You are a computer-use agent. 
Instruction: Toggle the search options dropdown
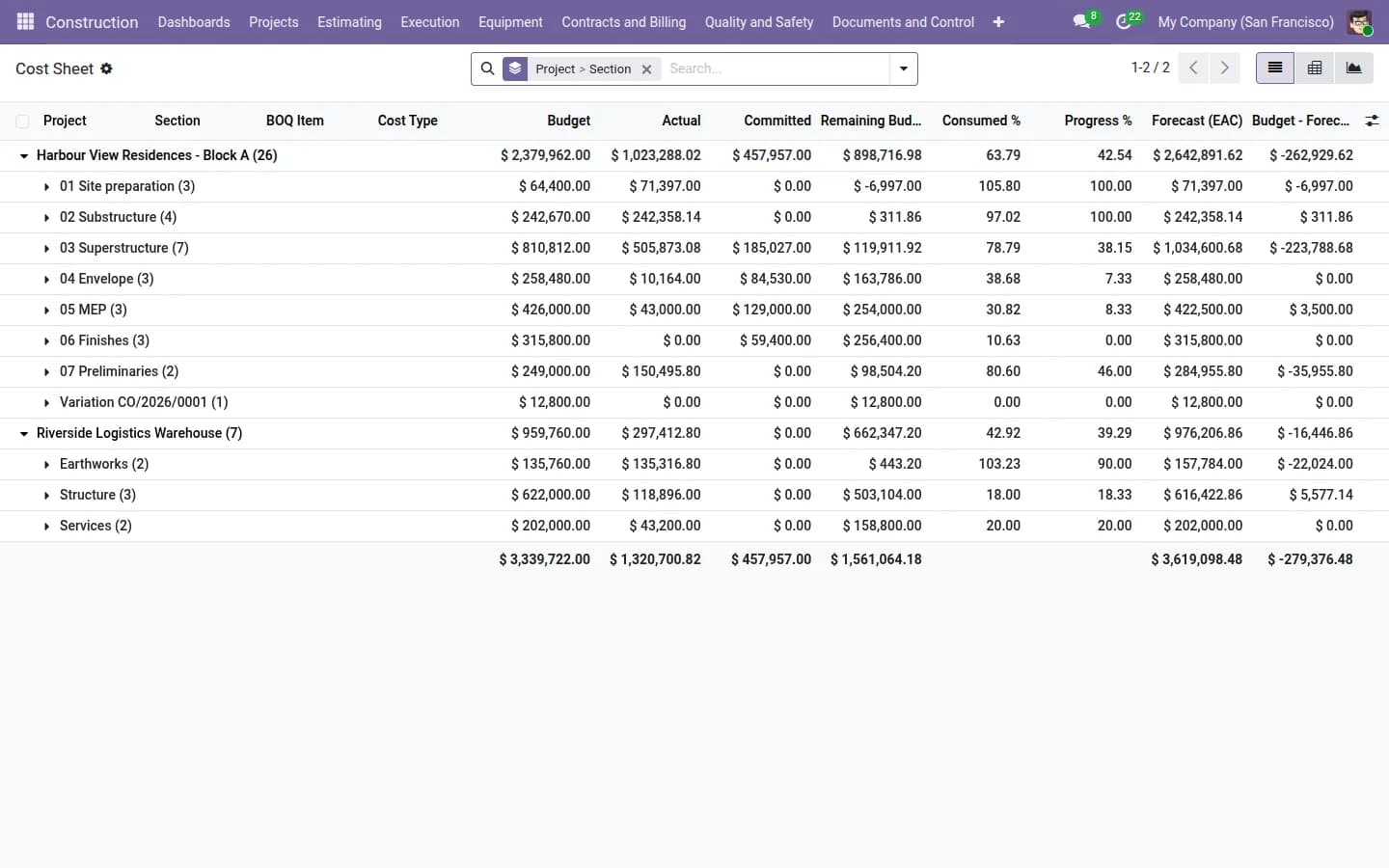pyautogui.click(x=904, y=68)
